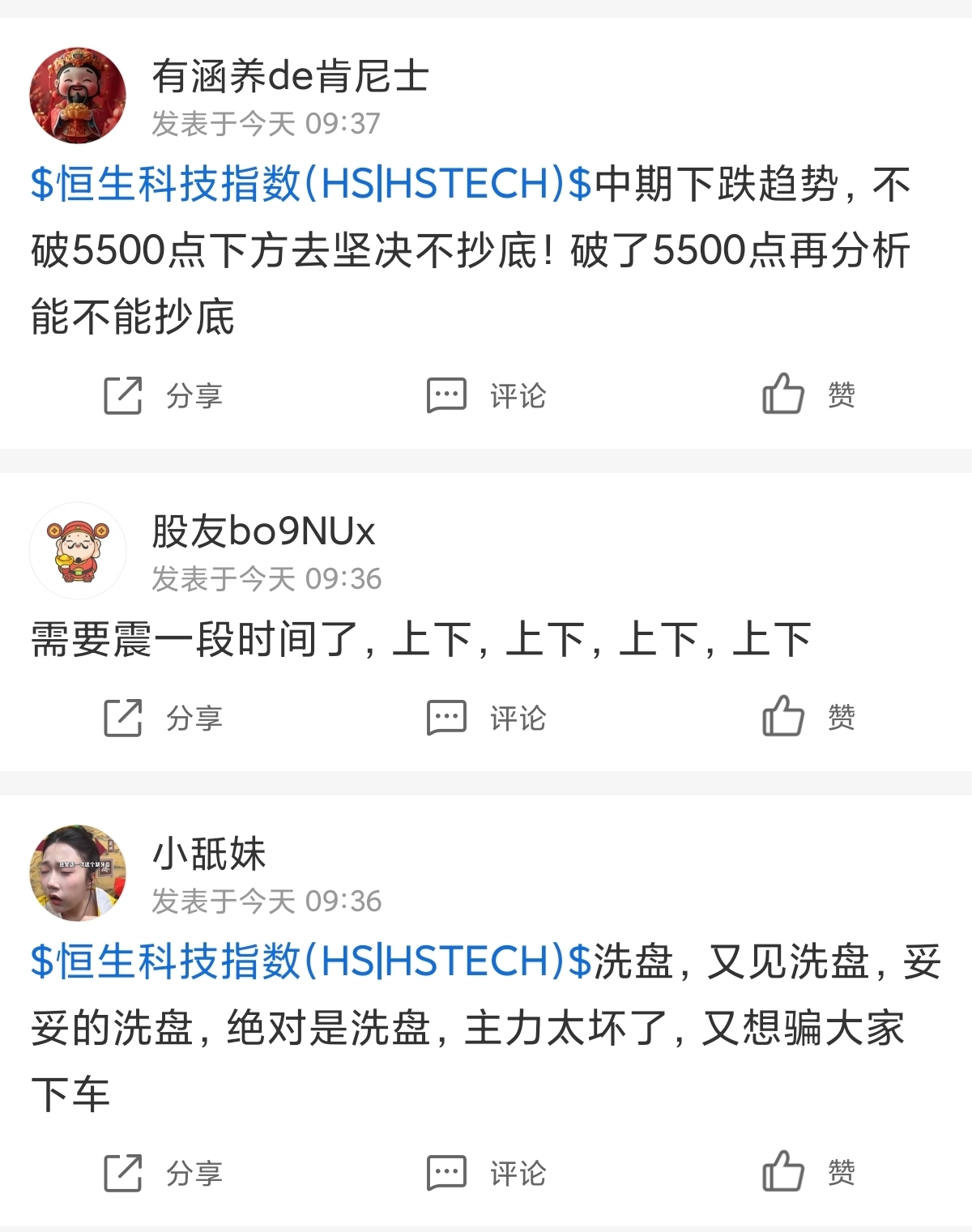Like the post by 股友bo9NUx

click(782, 716)
